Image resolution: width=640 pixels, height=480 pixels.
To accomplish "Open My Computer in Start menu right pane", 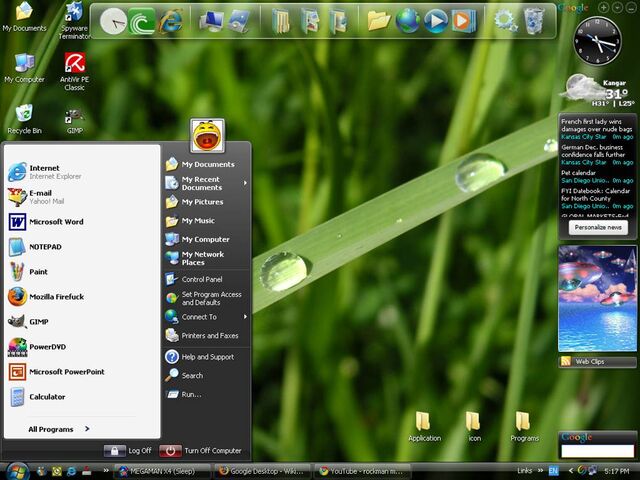I will click(x=207, y=239).
